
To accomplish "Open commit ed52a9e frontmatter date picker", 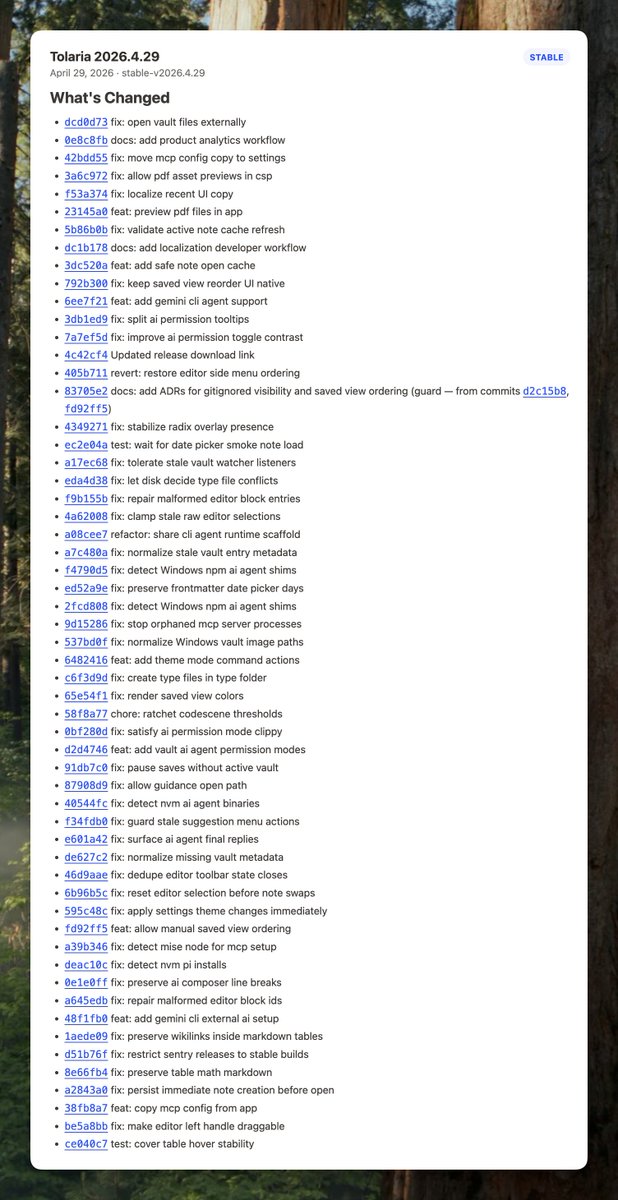I will (86, 589).
